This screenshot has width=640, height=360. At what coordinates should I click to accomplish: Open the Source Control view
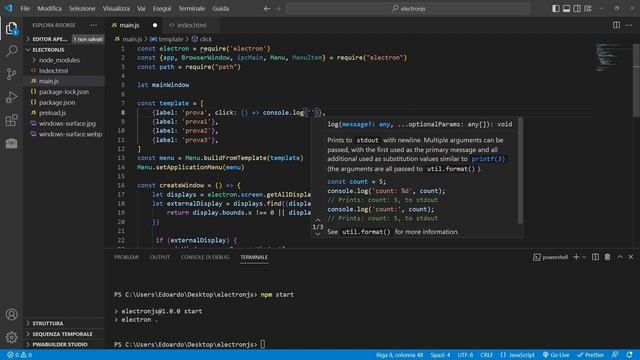click(x=11, y=74)
